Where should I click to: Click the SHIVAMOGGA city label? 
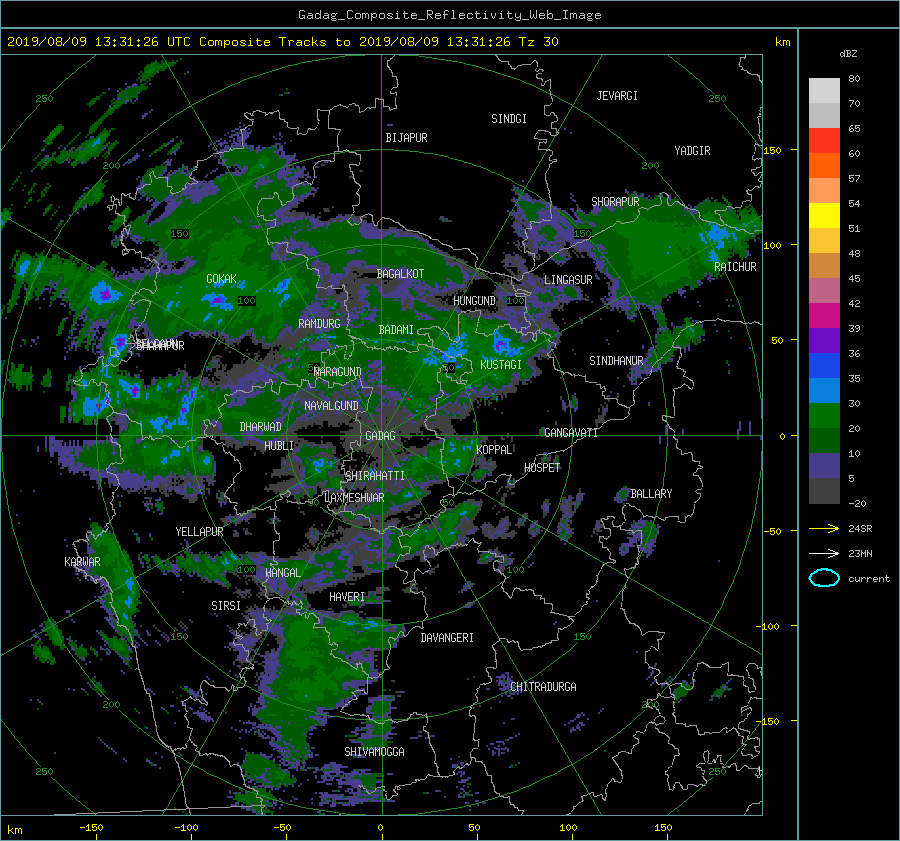coord(374,752)
